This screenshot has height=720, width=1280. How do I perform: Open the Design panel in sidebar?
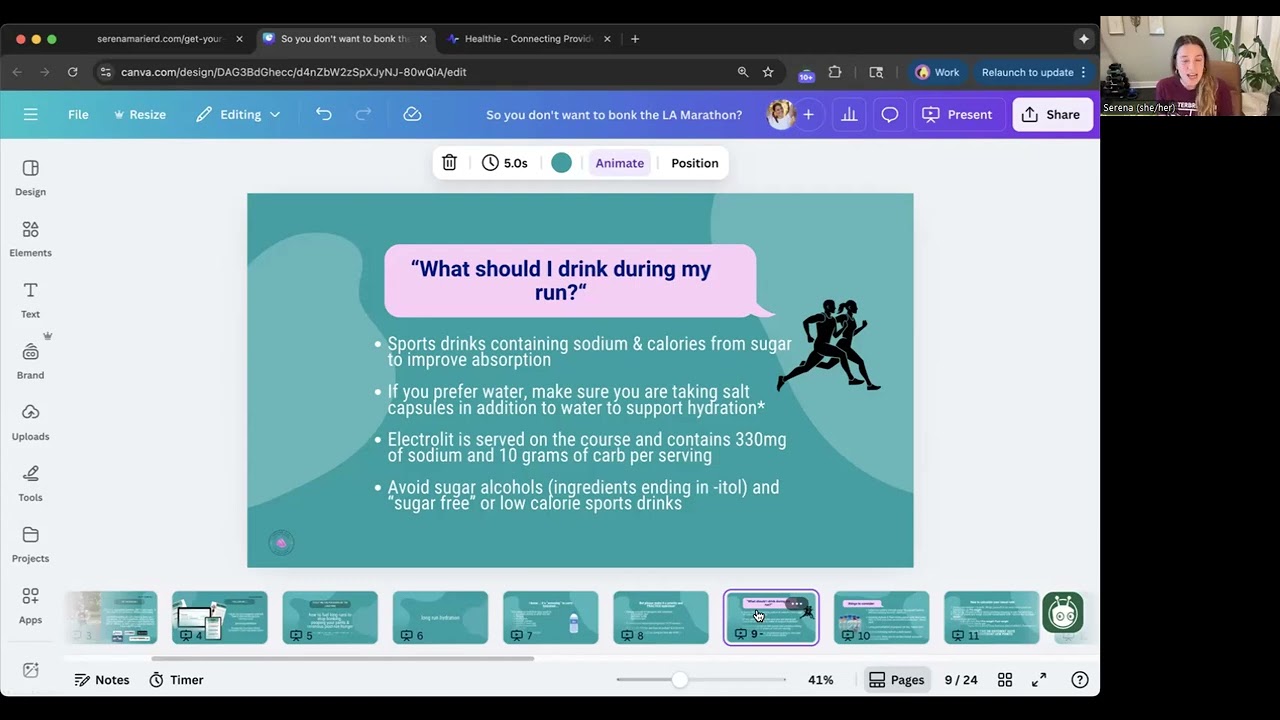point(30,178)
